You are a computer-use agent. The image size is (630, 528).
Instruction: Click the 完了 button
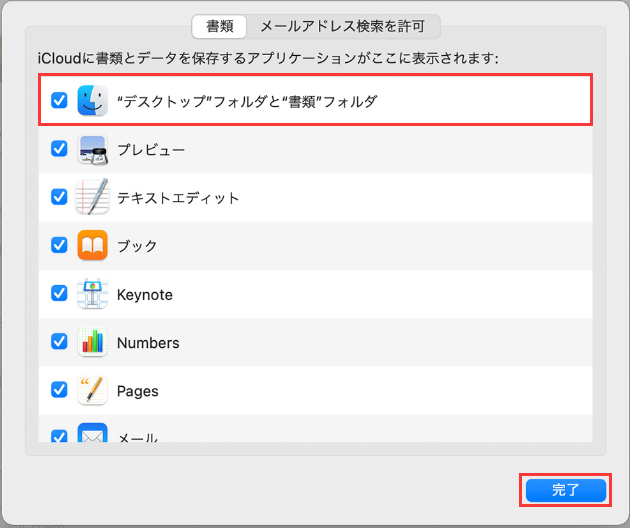click(566, 490)
